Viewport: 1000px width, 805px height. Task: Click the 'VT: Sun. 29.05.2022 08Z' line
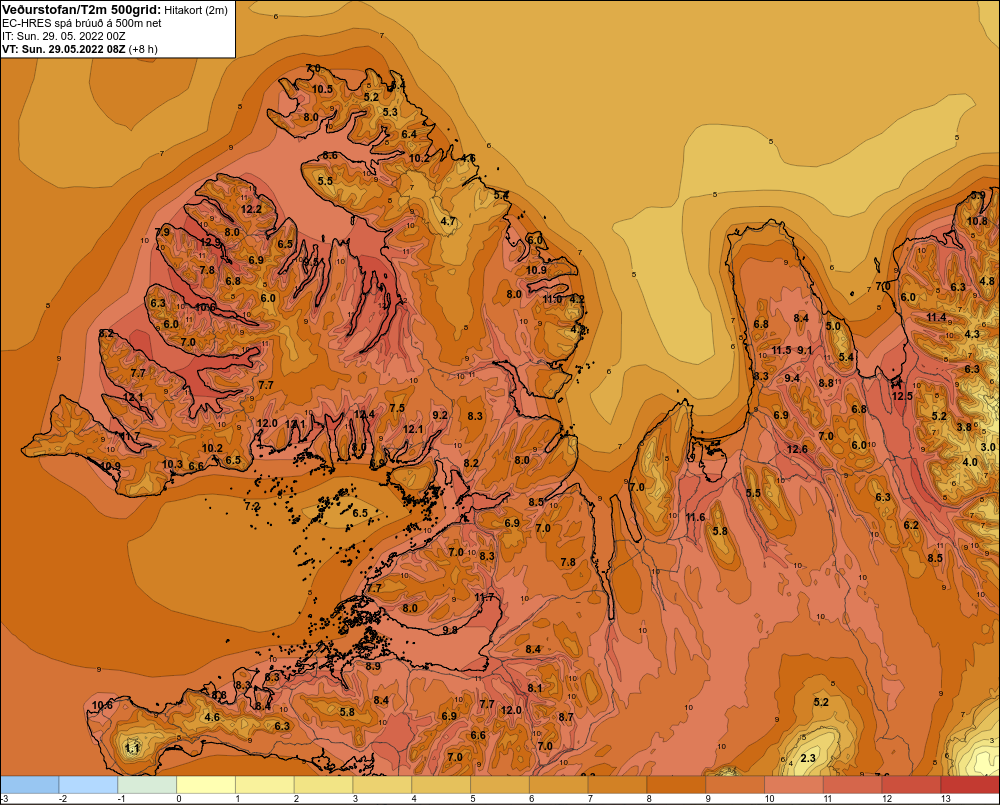(64, 49)
